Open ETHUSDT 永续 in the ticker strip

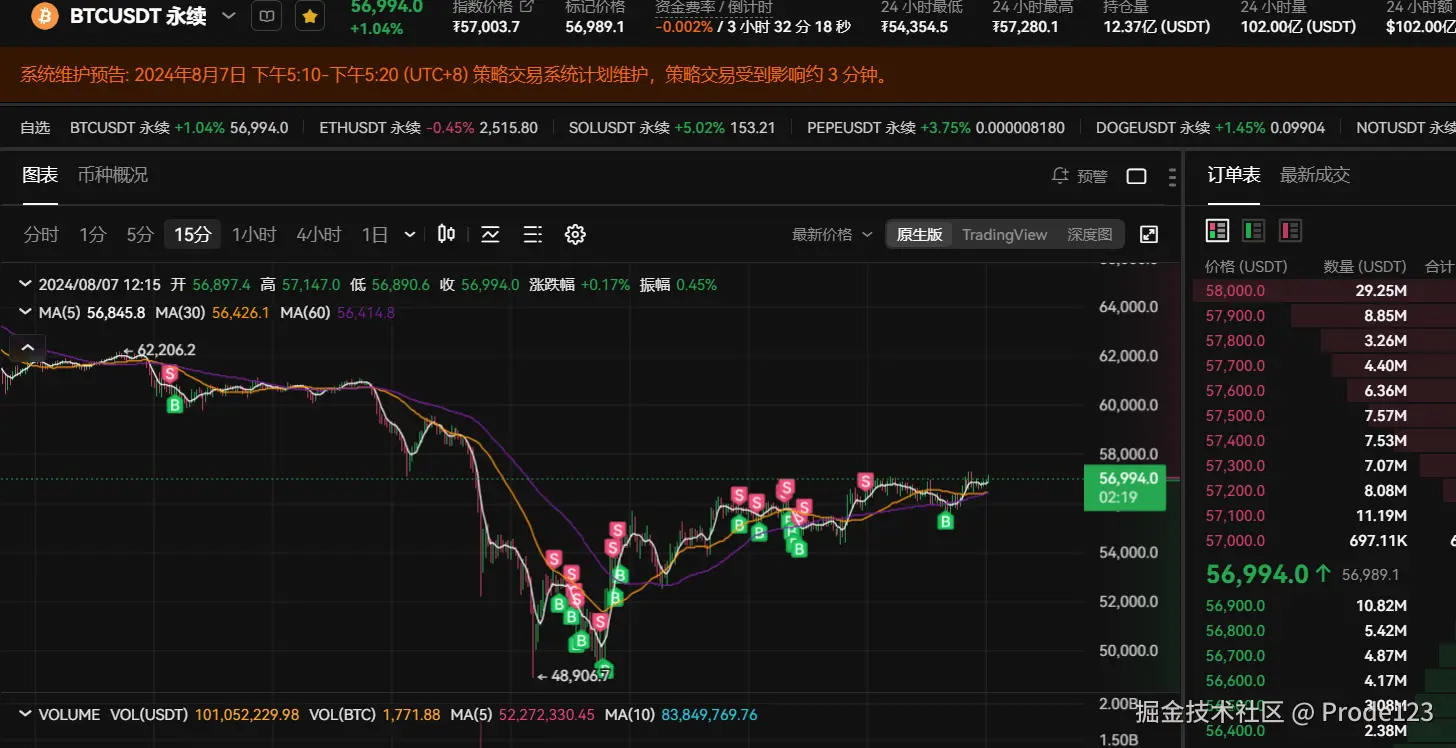(x=428, y=127)
